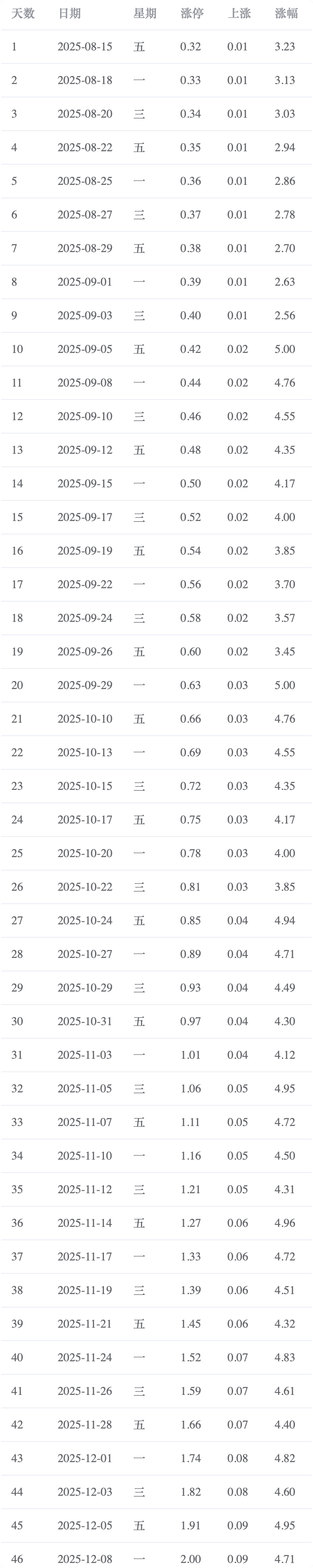Click date 2025-12-01 cell
Screen dimensions: 313x1568
(x=85, y=1458)
